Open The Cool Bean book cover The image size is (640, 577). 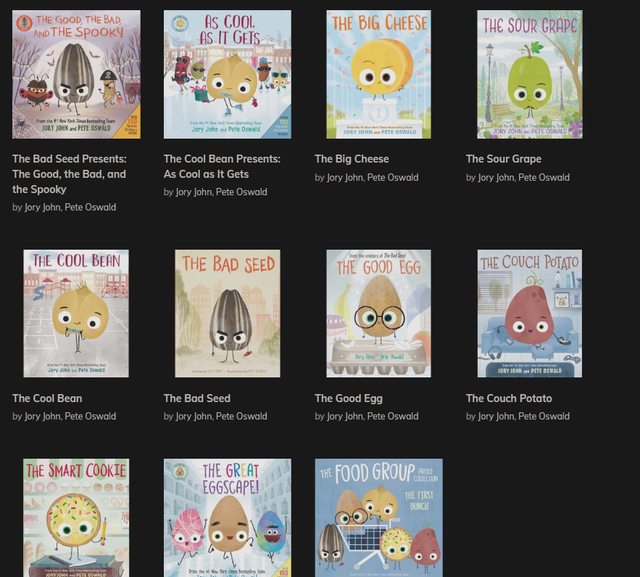[x=76, y=313]
